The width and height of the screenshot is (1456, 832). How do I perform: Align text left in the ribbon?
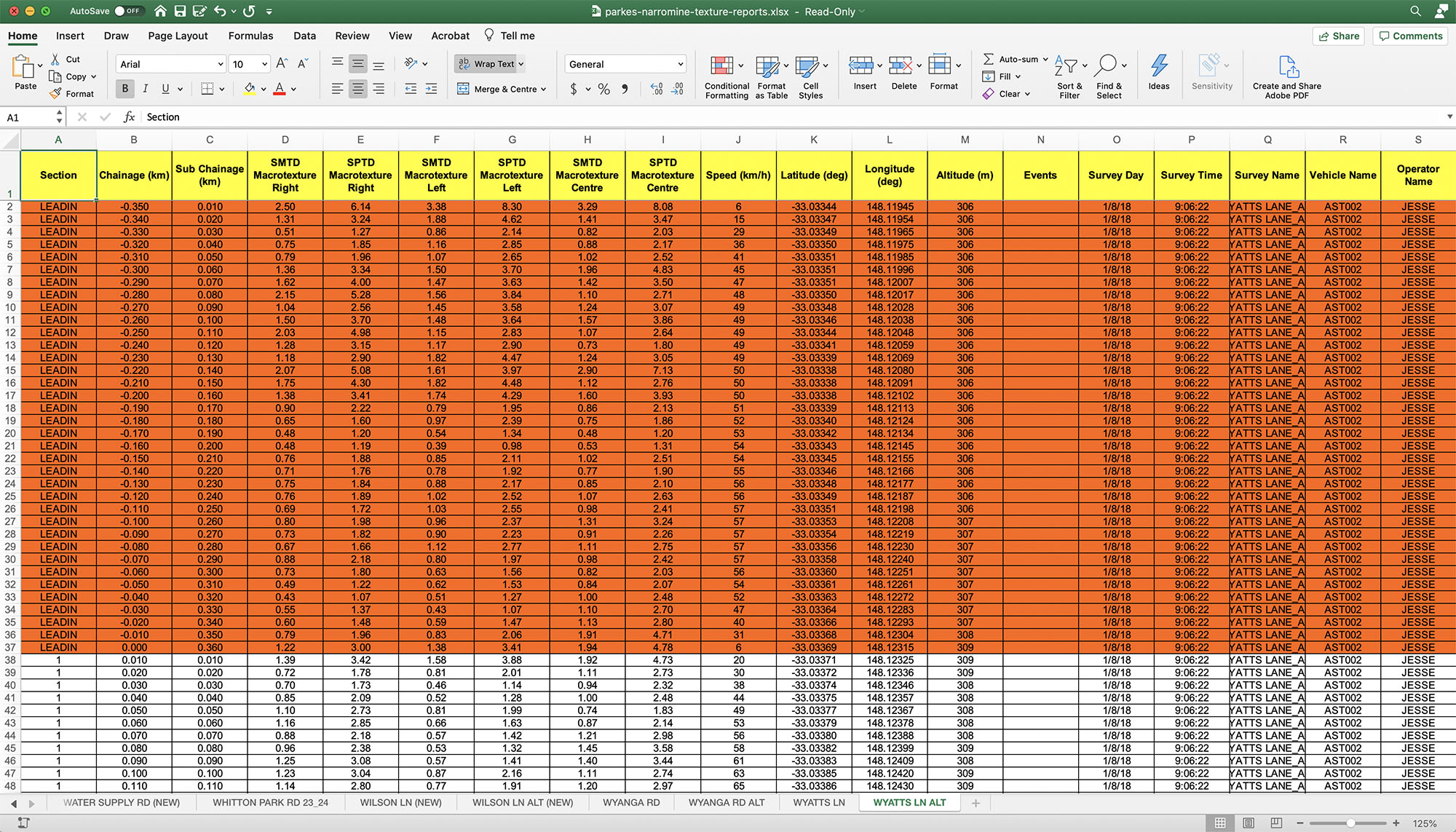coord(337,89)
